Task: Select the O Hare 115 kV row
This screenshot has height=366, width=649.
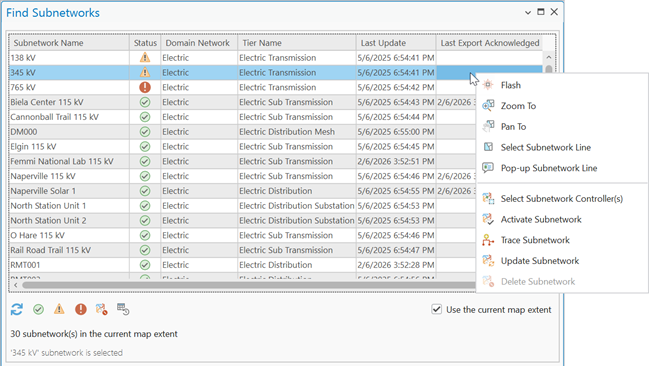Action: click(242, 235)
